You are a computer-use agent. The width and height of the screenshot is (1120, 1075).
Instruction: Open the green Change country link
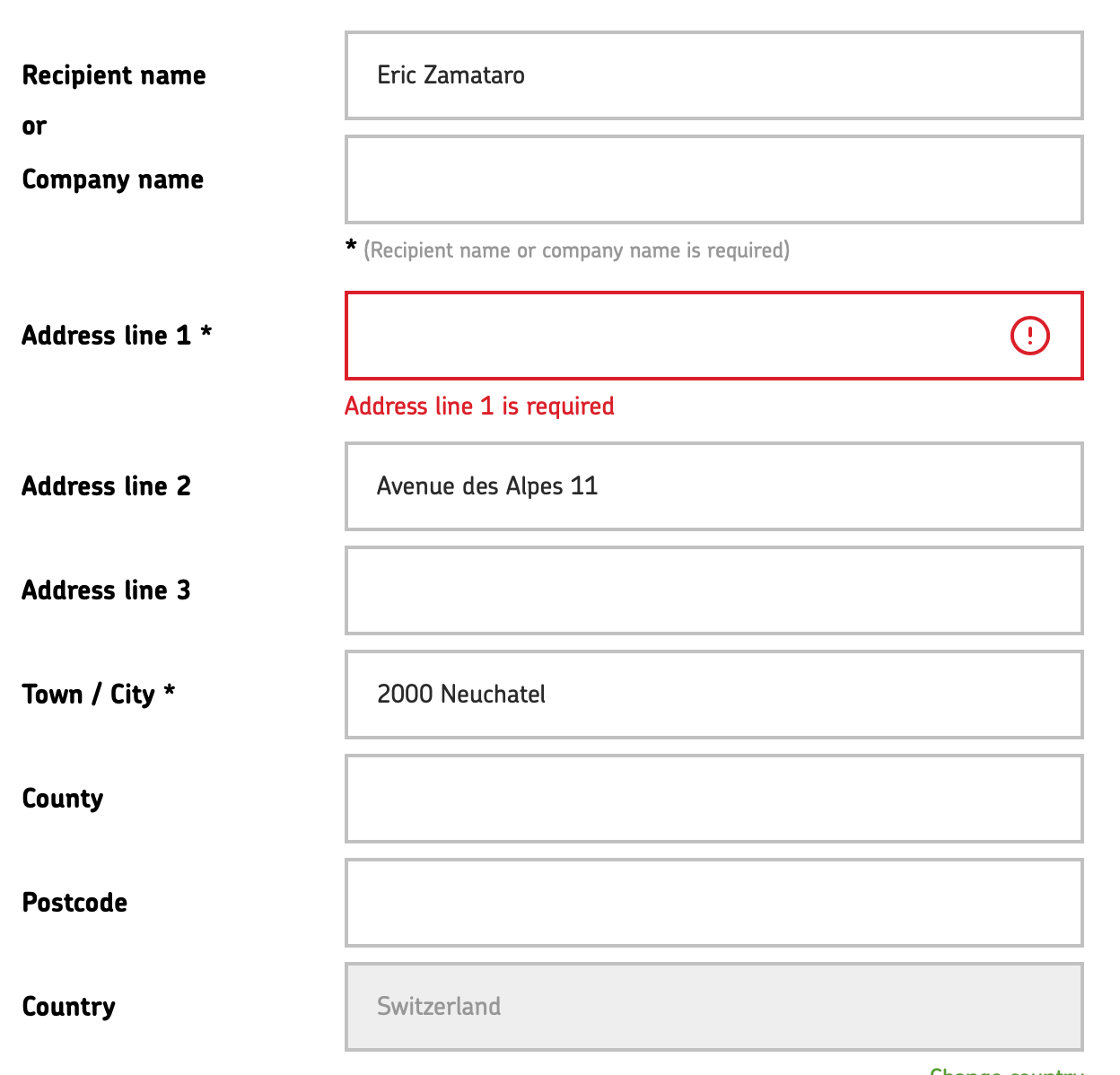coord(1006,1071)
